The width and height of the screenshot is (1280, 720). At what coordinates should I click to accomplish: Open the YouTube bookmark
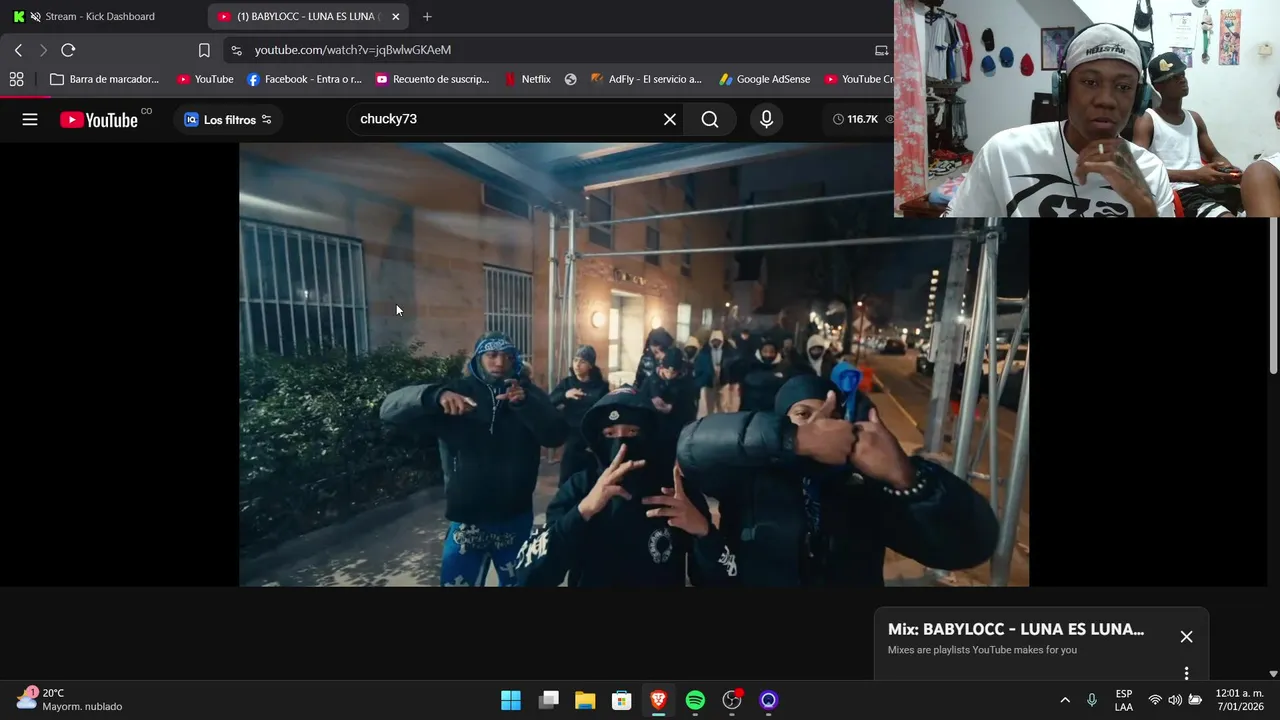point(205,79)
